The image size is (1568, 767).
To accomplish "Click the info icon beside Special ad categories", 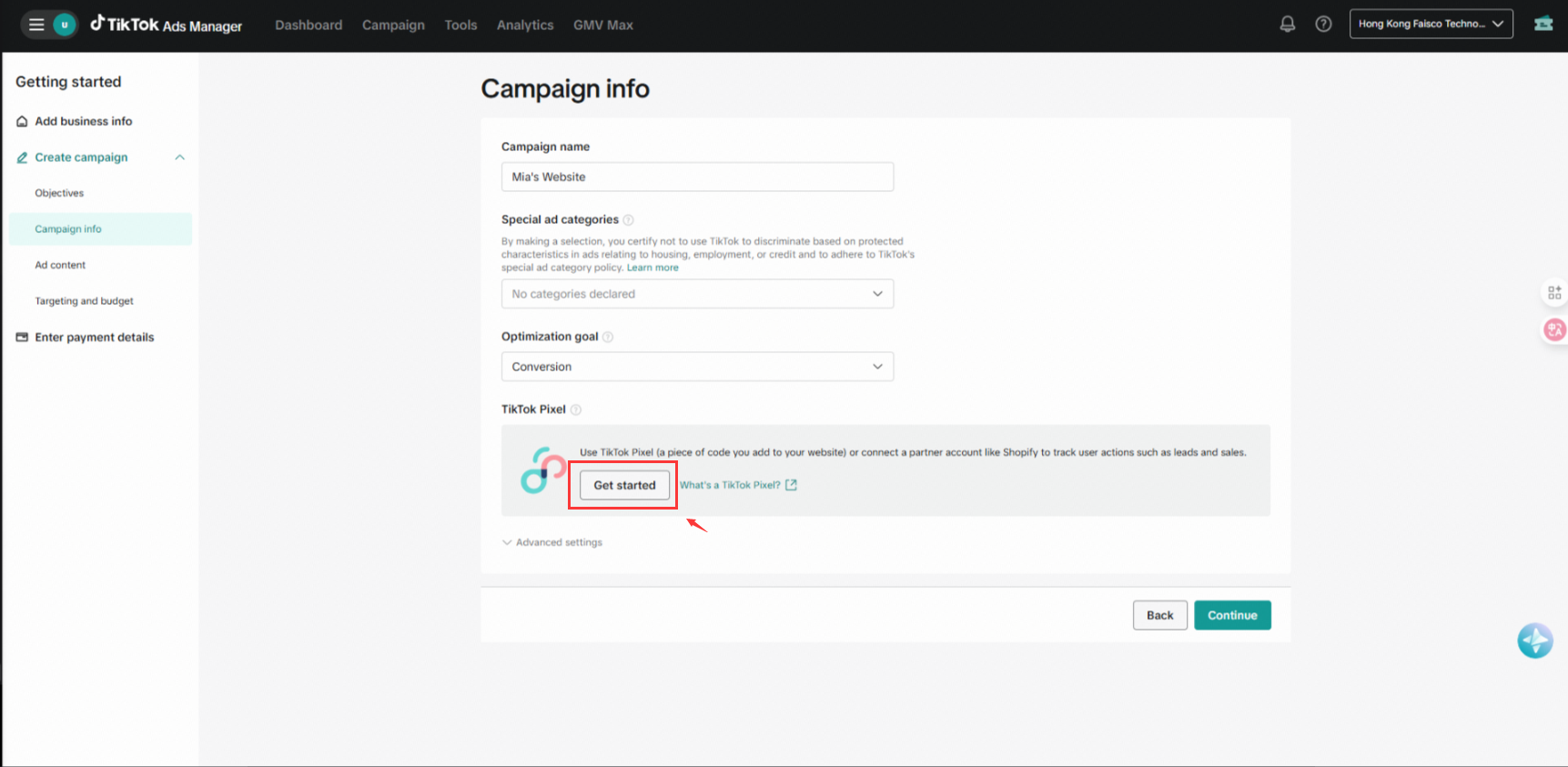I will point(628,220).
